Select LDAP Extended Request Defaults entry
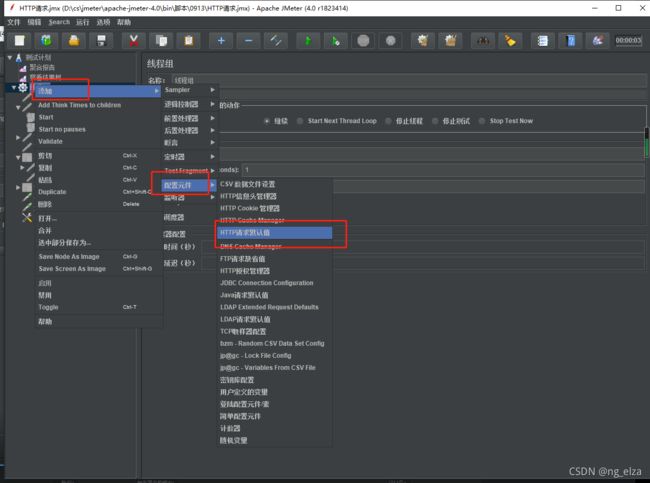The image size is (650, 483). 269,307
